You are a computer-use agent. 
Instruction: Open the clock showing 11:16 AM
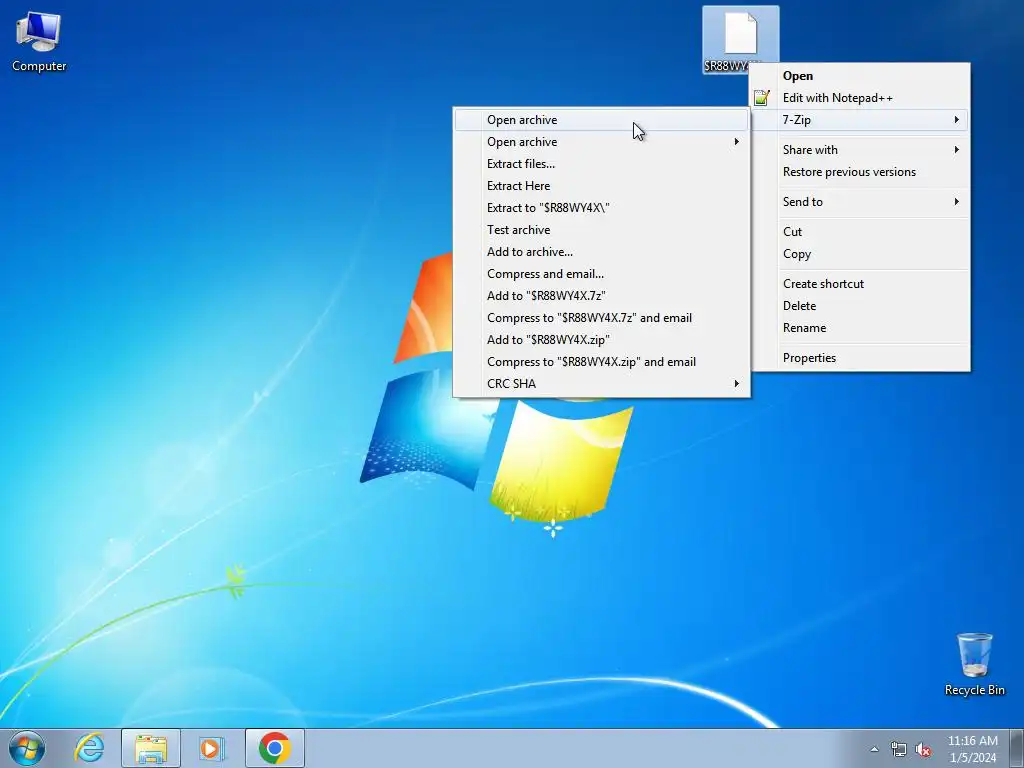click(x=972, y=749)
